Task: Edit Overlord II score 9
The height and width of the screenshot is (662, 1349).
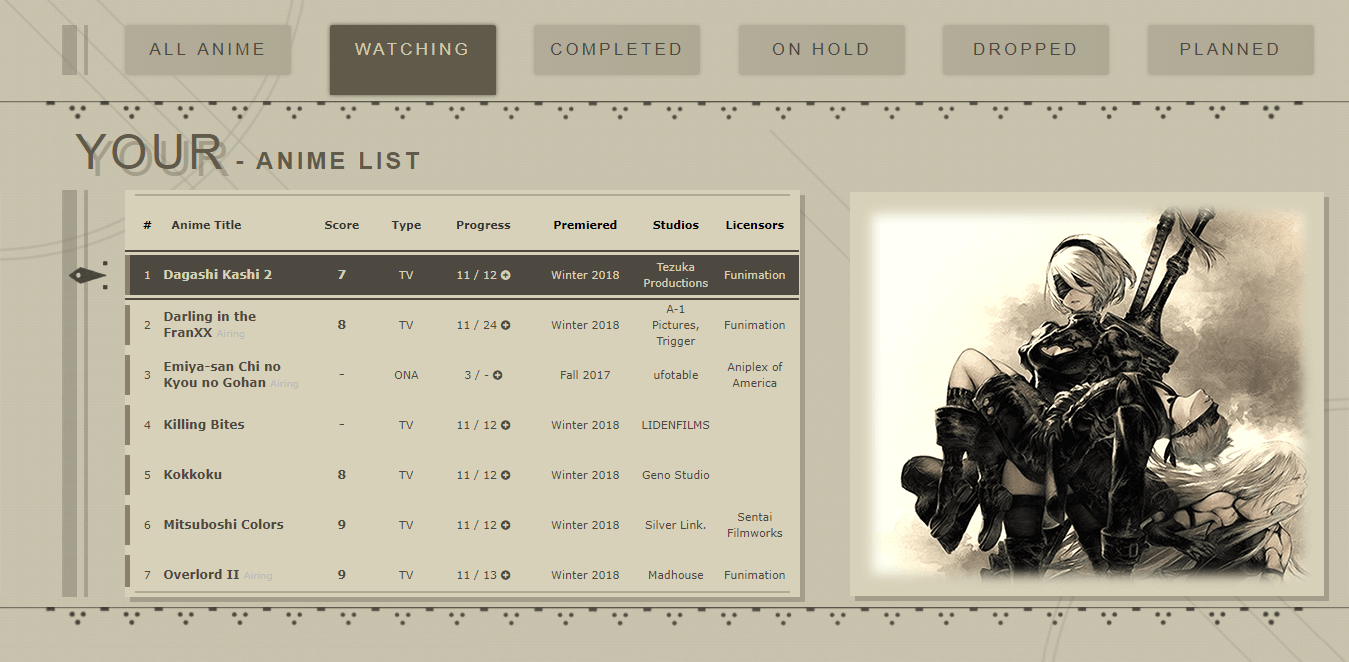Action: point(342,575)
